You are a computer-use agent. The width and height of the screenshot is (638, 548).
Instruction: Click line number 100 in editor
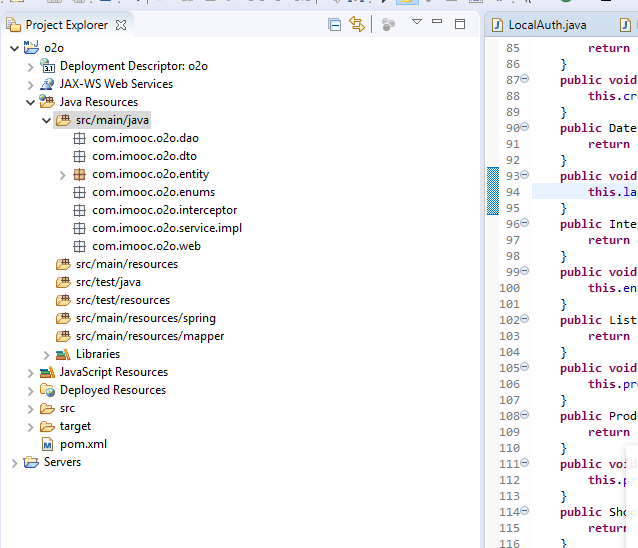(x=509, y=288)
